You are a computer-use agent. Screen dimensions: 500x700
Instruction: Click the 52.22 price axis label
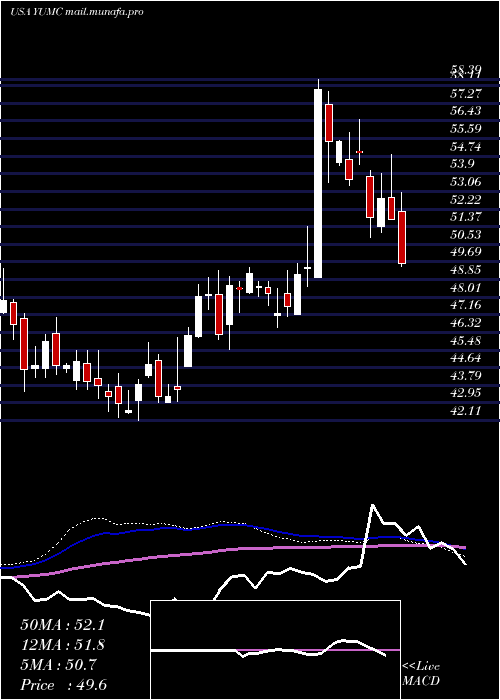click(465, 200)
